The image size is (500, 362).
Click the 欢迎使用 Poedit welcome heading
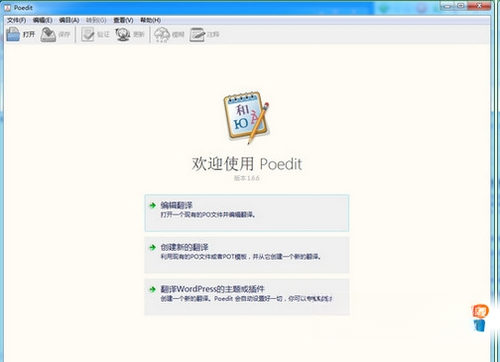pyautogui.click(x=247, y=164)
